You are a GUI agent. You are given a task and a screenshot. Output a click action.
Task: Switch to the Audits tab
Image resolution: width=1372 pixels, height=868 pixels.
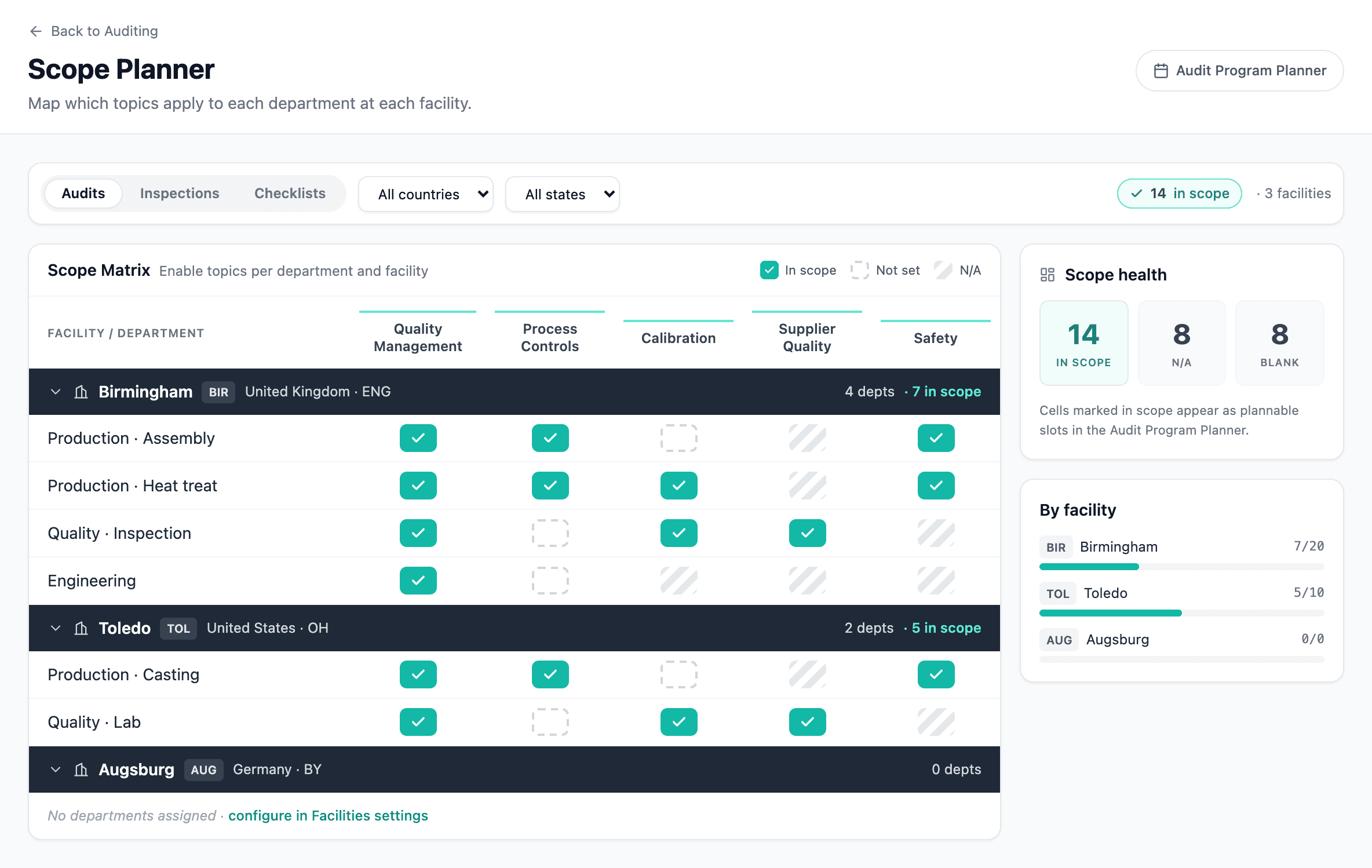[83, 194]
